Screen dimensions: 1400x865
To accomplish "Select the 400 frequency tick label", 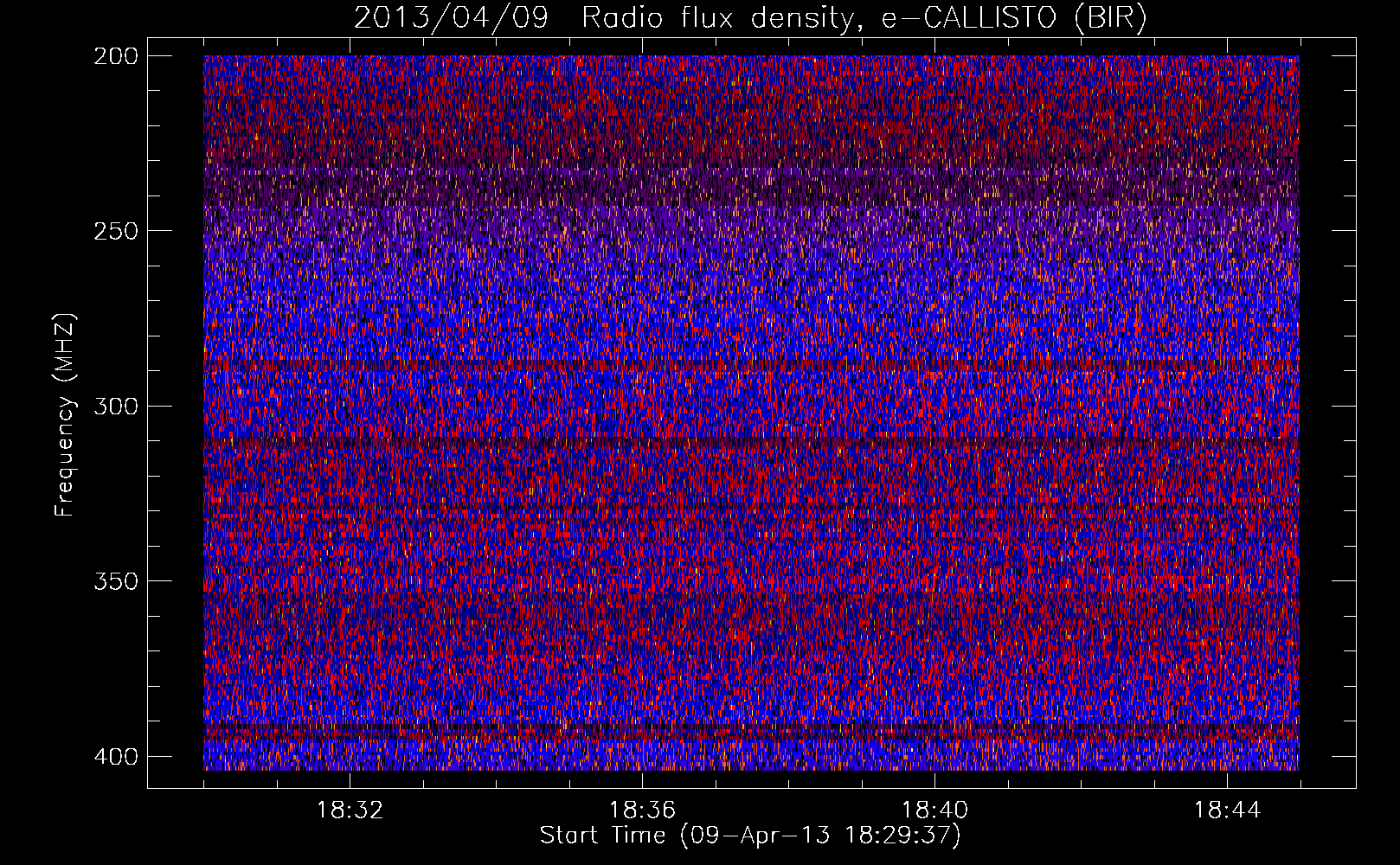I will 116,757.
